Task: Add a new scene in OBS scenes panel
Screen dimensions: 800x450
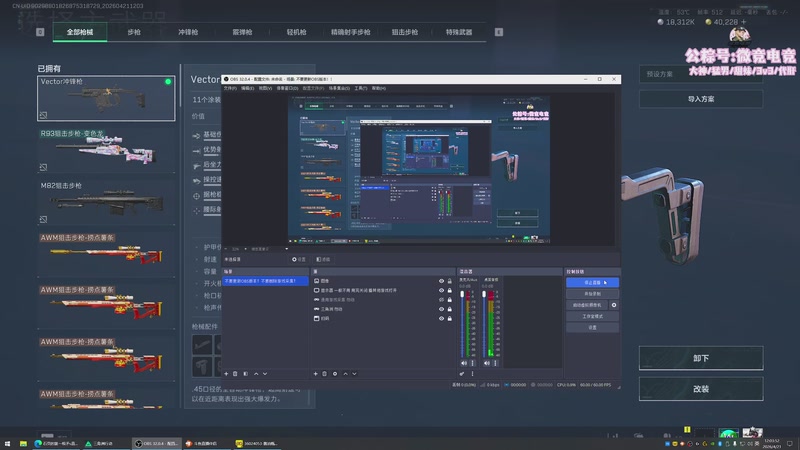Action: point(226,374)
